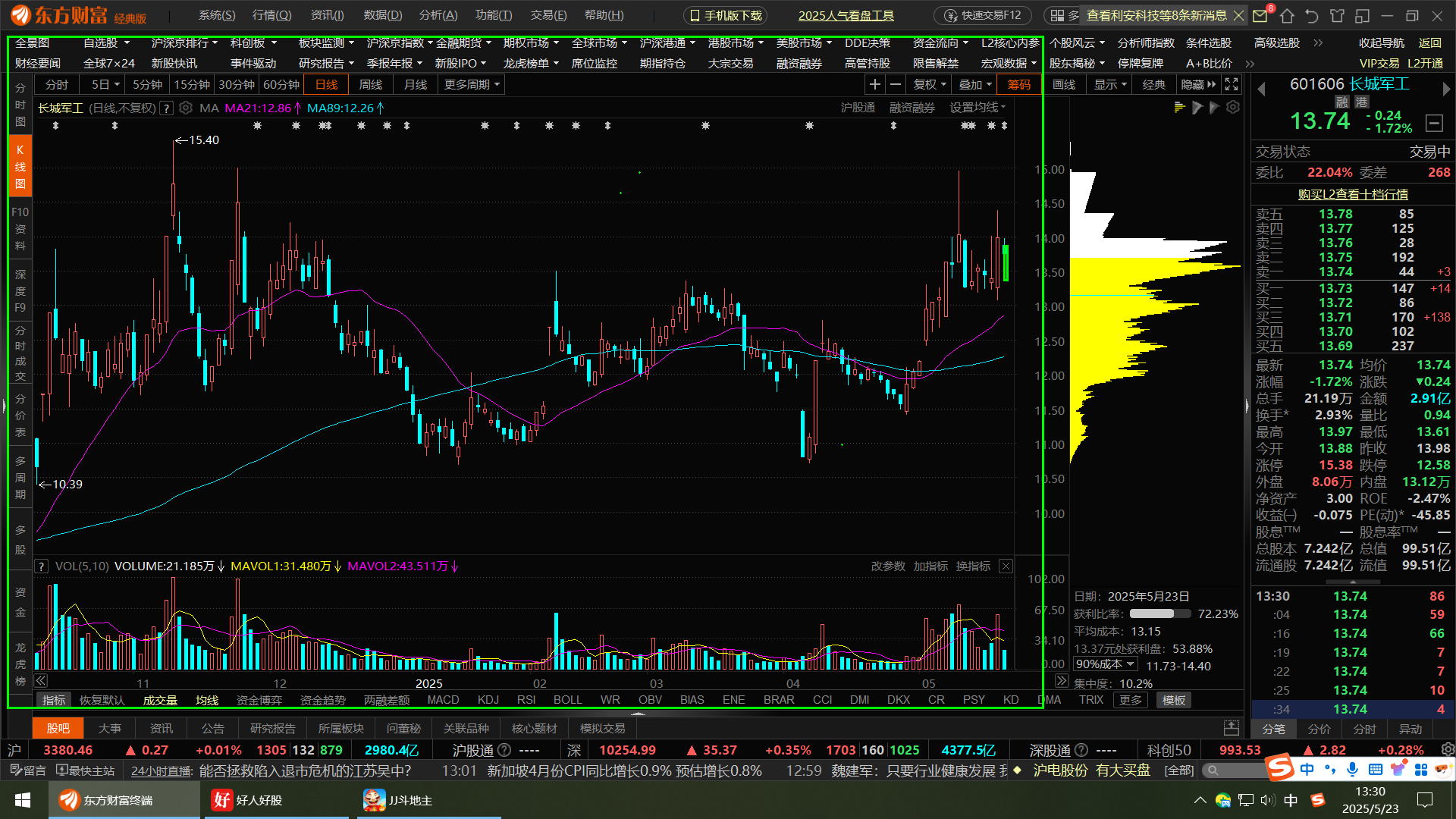Switch chart to 15分钟 period
The image size is (1456, 819).
click(192, 84)
